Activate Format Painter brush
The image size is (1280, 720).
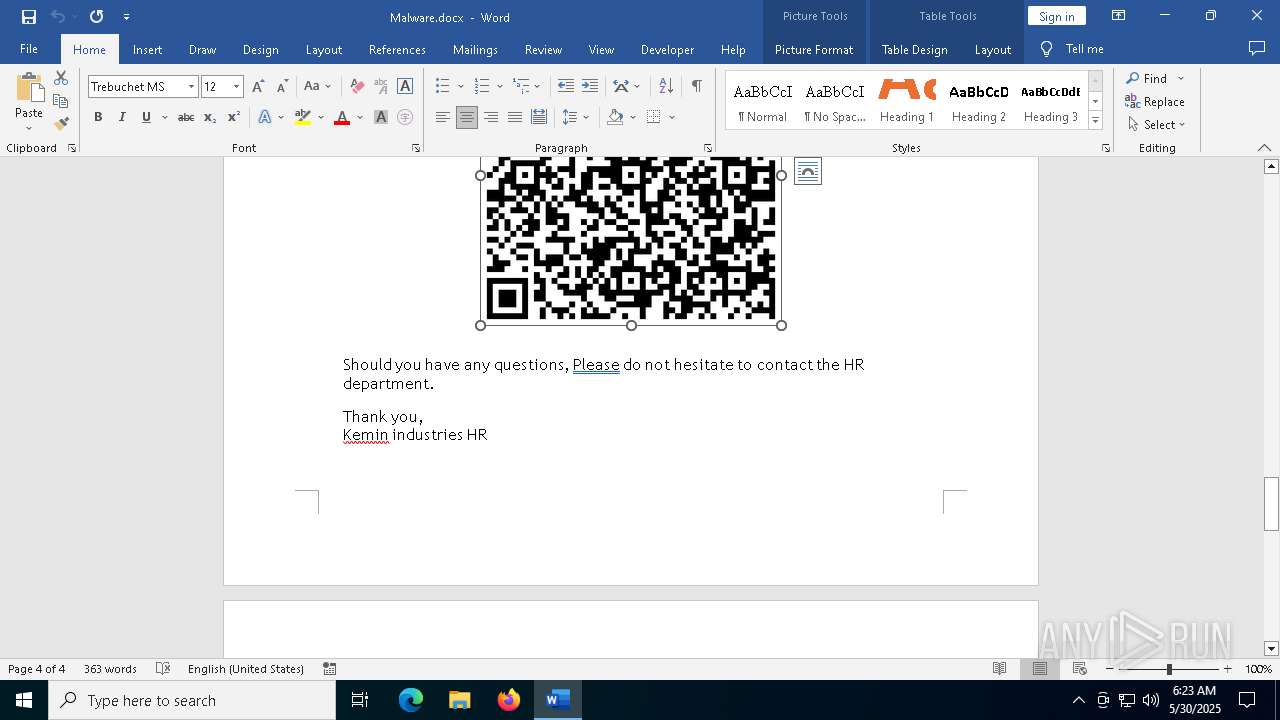click(x=61, y=124)
